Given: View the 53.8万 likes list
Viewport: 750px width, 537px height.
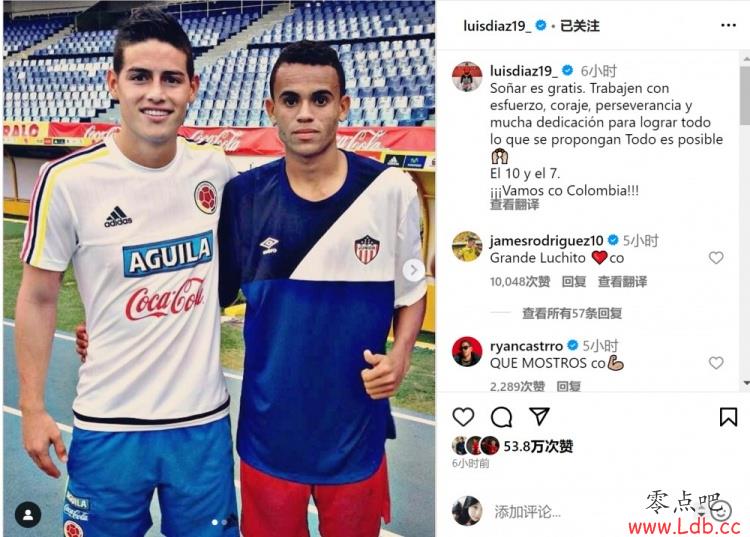Looking at the screenshot, I should click(x=538, y=446).
